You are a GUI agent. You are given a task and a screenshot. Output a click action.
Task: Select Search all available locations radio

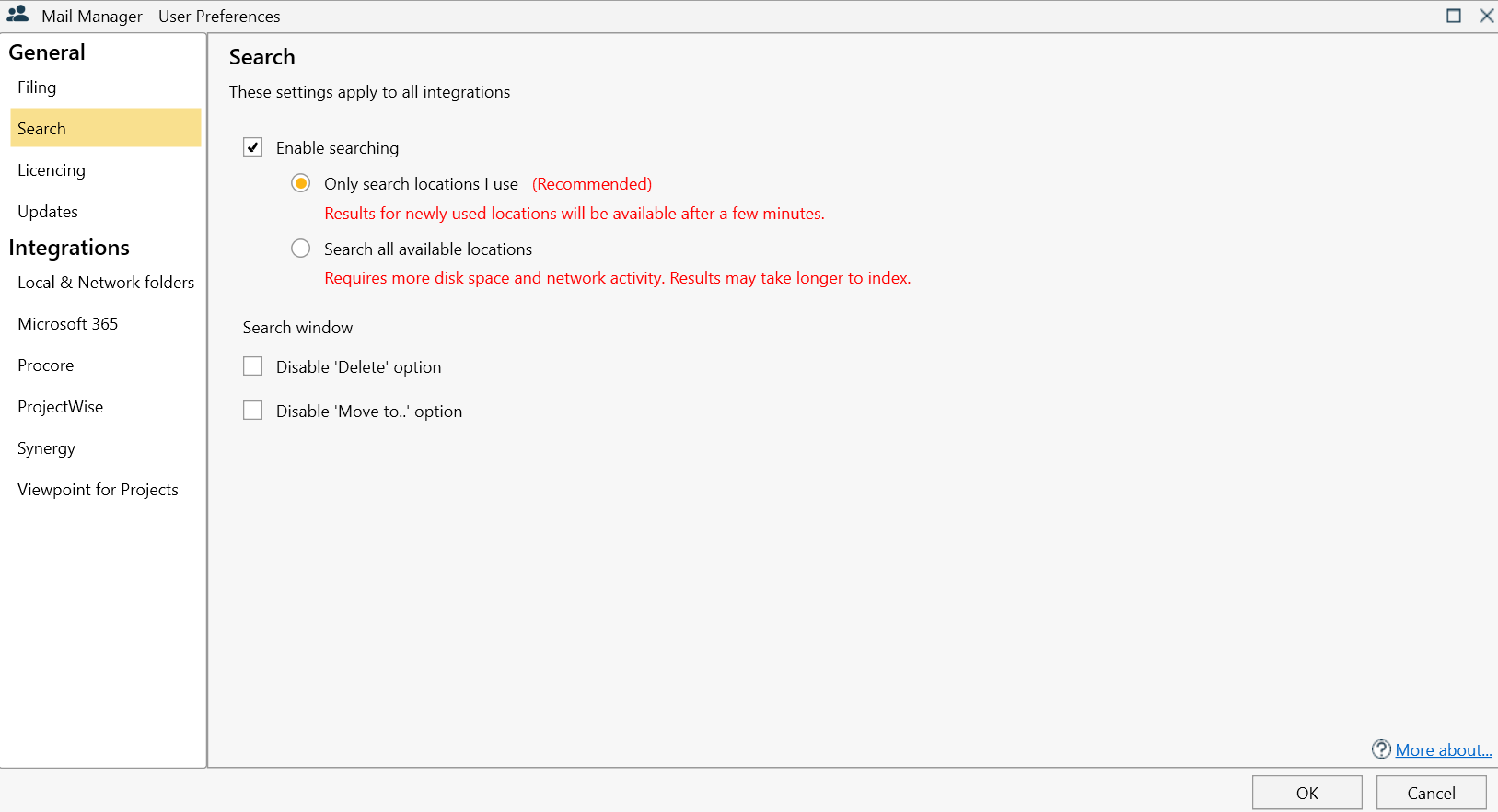[x=301, y=249]
